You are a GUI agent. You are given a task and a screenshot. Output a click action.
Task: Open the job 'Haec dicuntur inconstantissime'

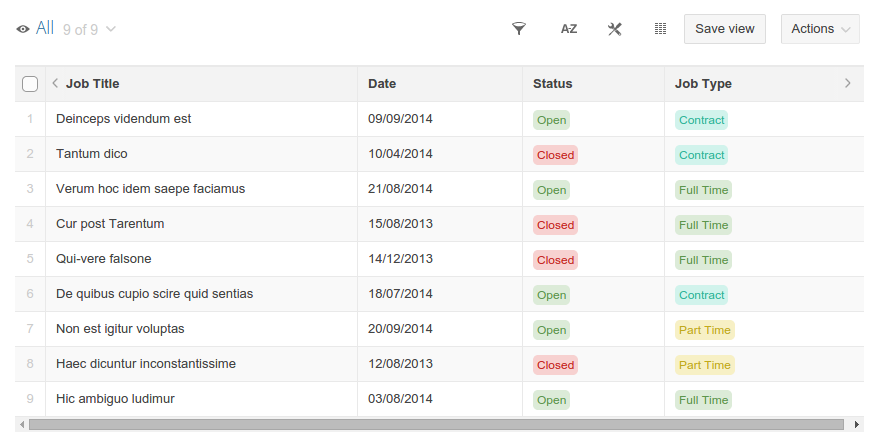point(146,364)
